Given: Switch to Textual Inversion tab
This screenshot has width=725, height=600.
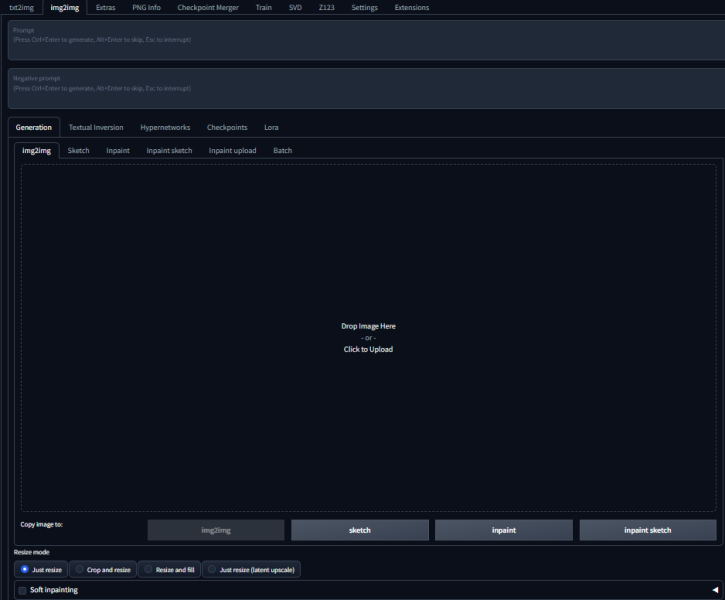Looking at the screenshot, I should click(x=96, y=127).
